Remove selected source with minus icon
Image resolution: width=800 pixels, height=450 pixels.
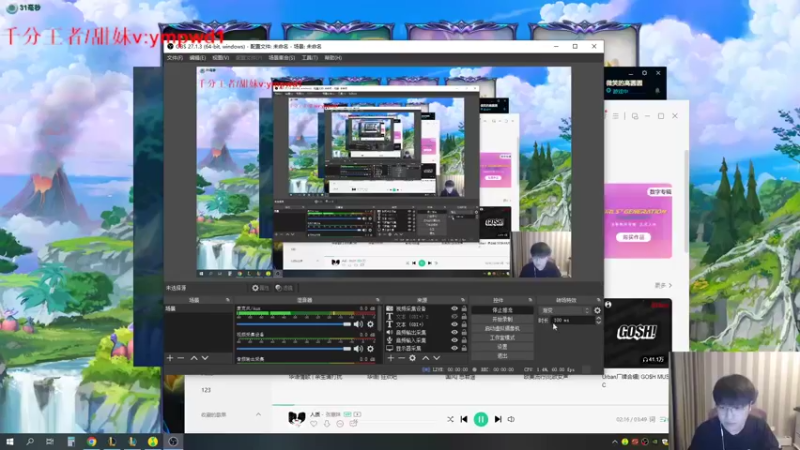tap(401, 358)
